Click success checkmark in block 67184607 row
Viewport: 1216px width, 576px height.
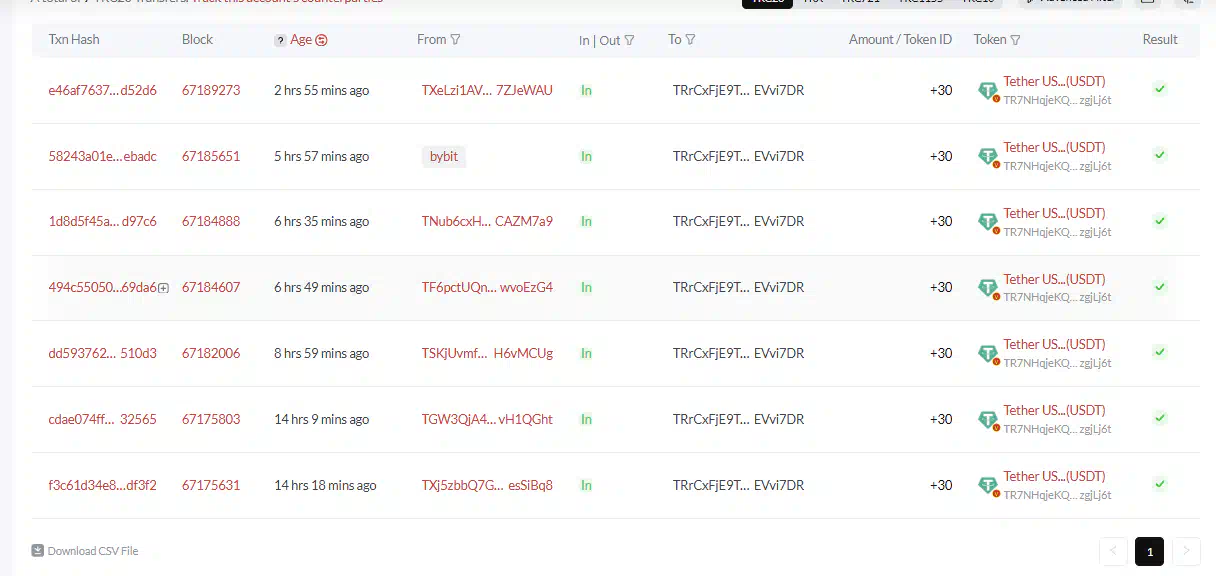(x=1160, y=287)
